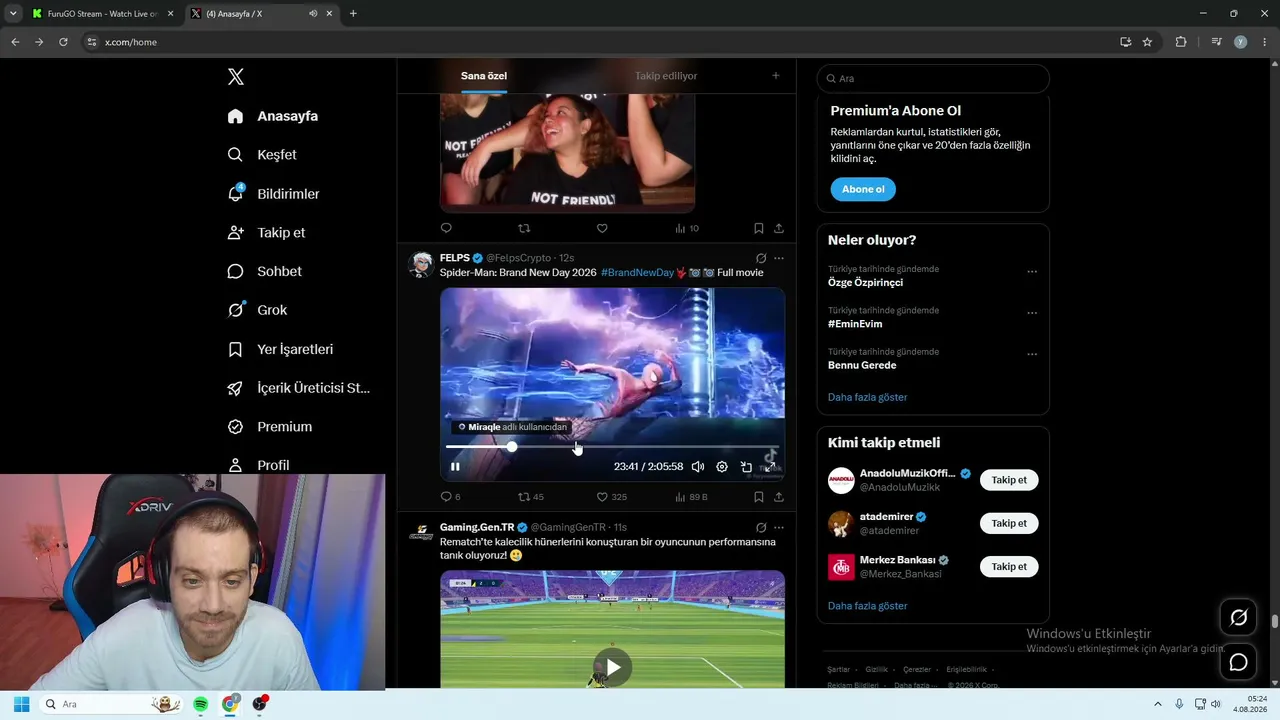Switch to Takip ediliyor tab
Image resolution: width=1280 pixels, height=720 pixels.
[x=666, y=76]
